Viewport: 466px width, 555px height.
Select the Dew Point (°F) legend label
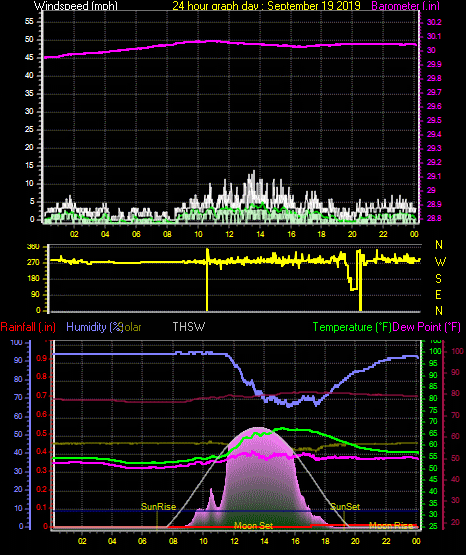[427, 327]
